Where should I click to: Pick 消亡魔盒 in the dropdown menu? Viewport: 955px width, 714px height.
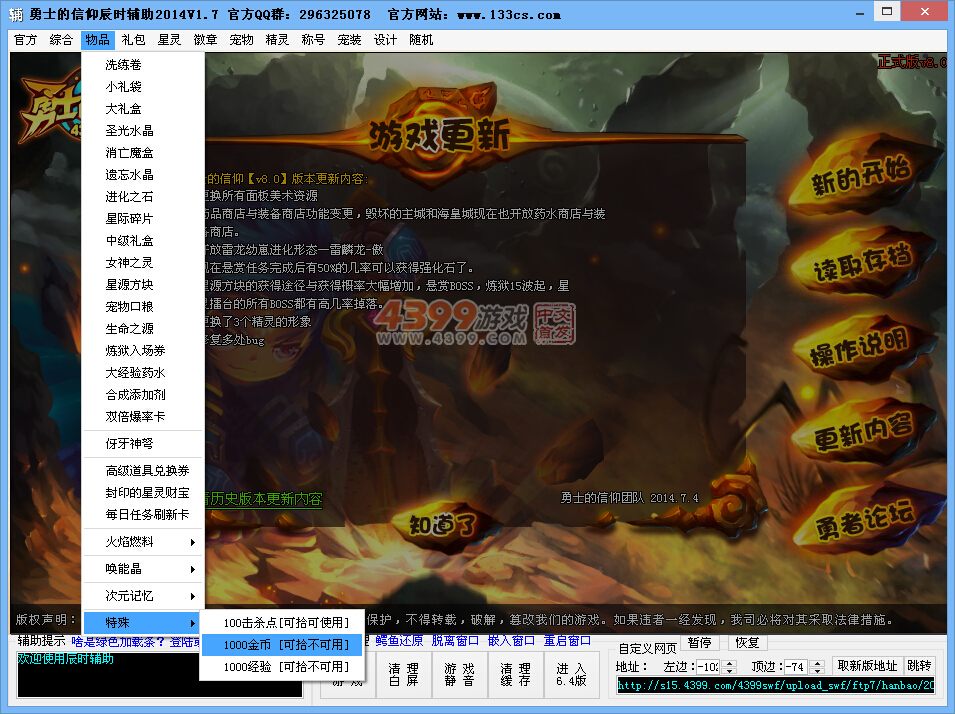(143, 152)
